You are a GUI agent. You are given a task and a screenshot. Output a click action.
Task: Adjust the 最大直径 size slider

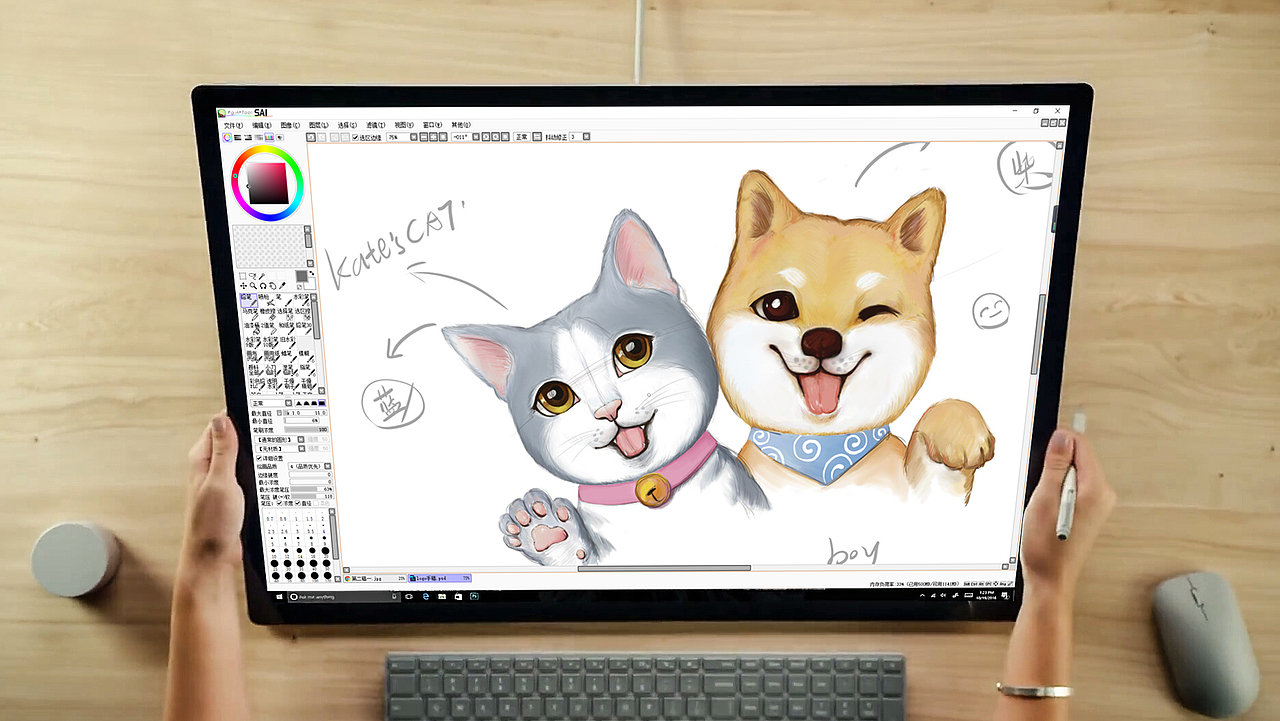(x=305, y=413)
